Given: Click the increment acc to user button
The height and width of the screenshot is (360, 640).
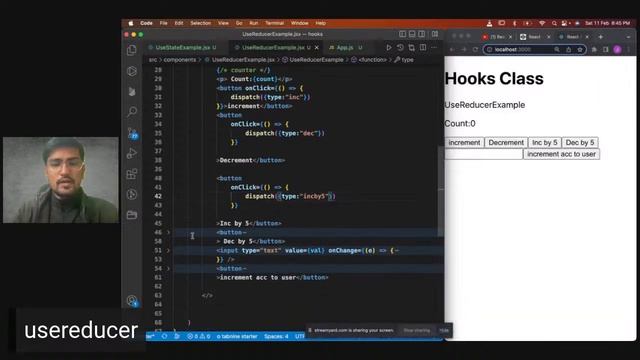Looking at the screenshot, I should point(561,154).
